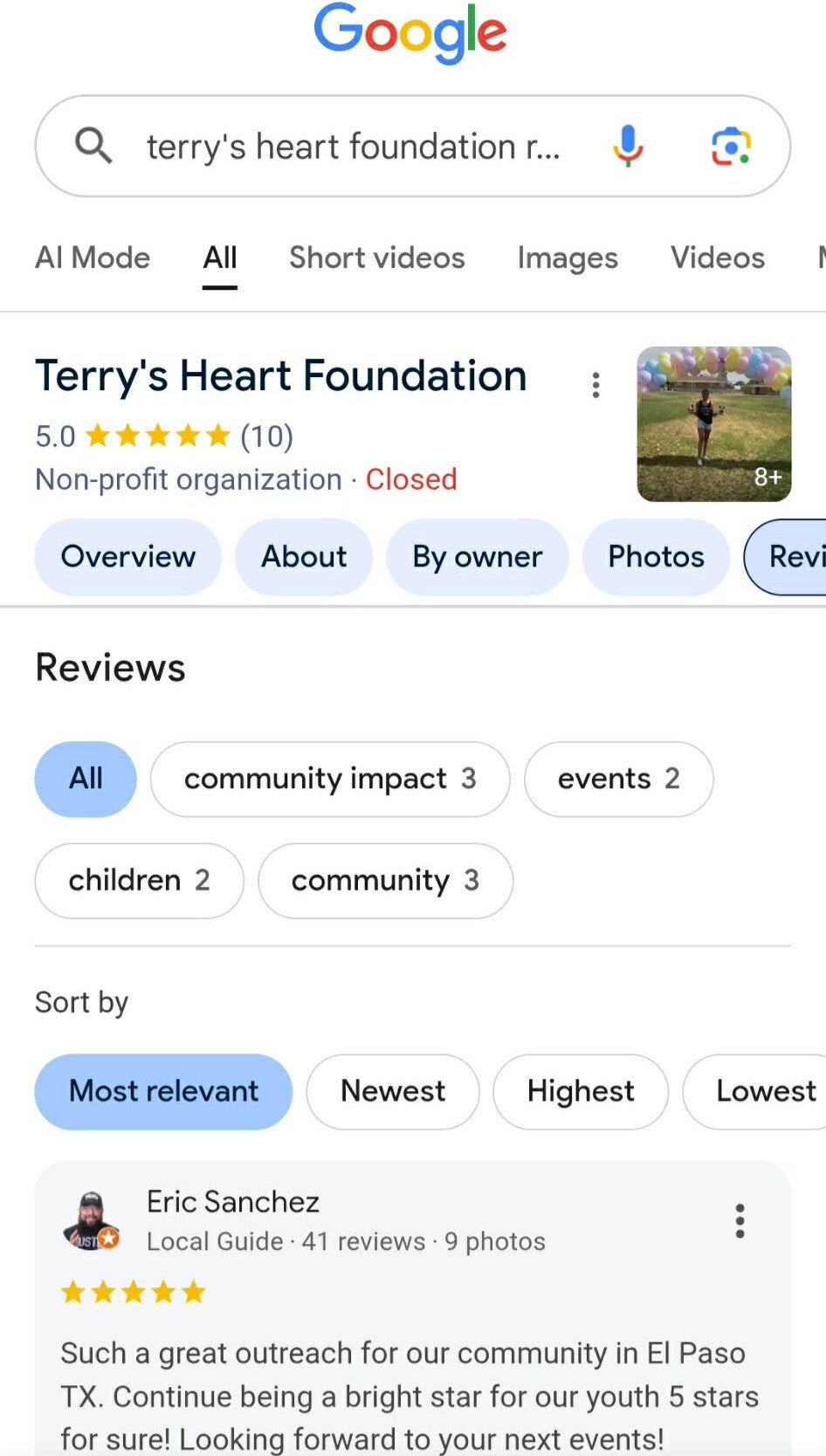The height and width of the screenshot is (1456, 826).
Task: Select Most relevant sort option
Action: point(163,1091)
